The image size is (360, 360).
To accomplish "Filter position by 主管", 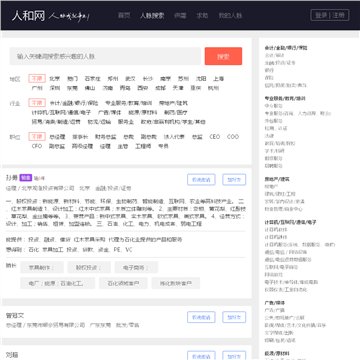I will pyautogui.click(x=123, y=146).
